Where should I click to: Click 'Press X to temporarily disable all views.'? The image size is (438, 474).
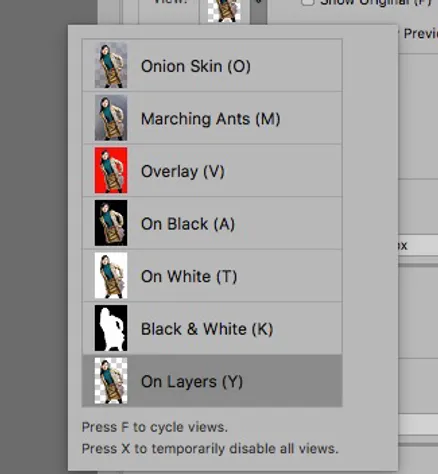point(210,449)
